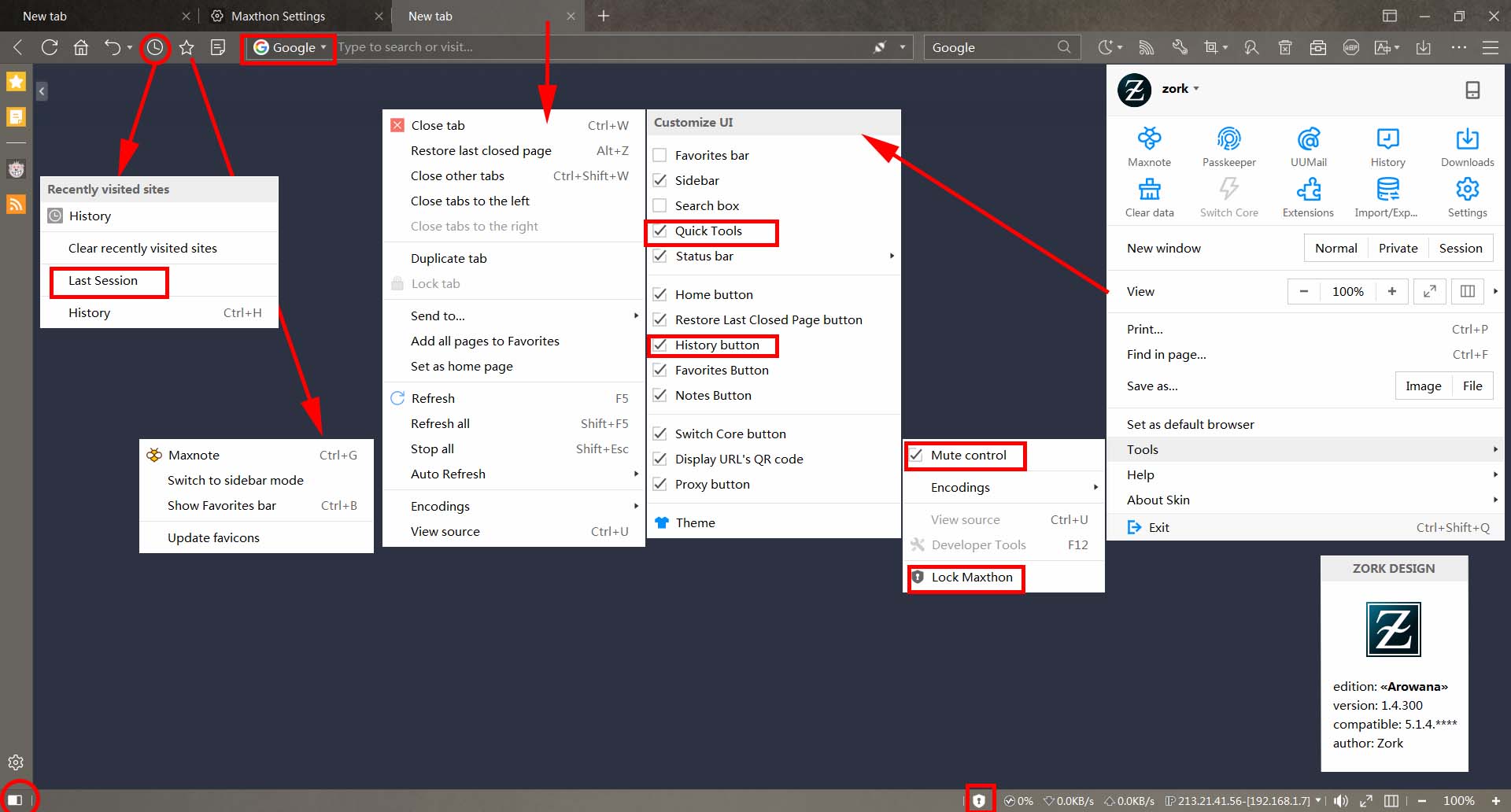This screenshot has height=812, width=1511.
Task: Open IP address dropdown in status bar
Action: coord(1318,800)
